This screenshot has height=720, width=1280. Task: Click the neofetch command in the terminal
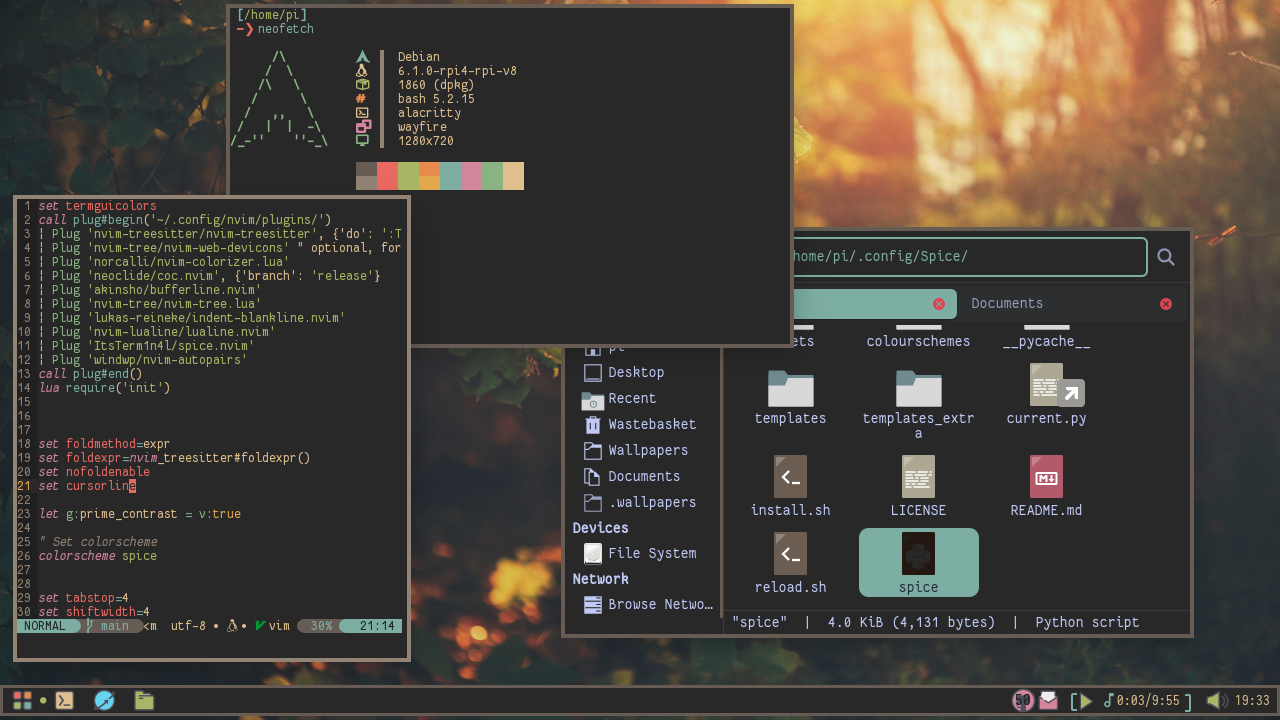tap(286, 29)
